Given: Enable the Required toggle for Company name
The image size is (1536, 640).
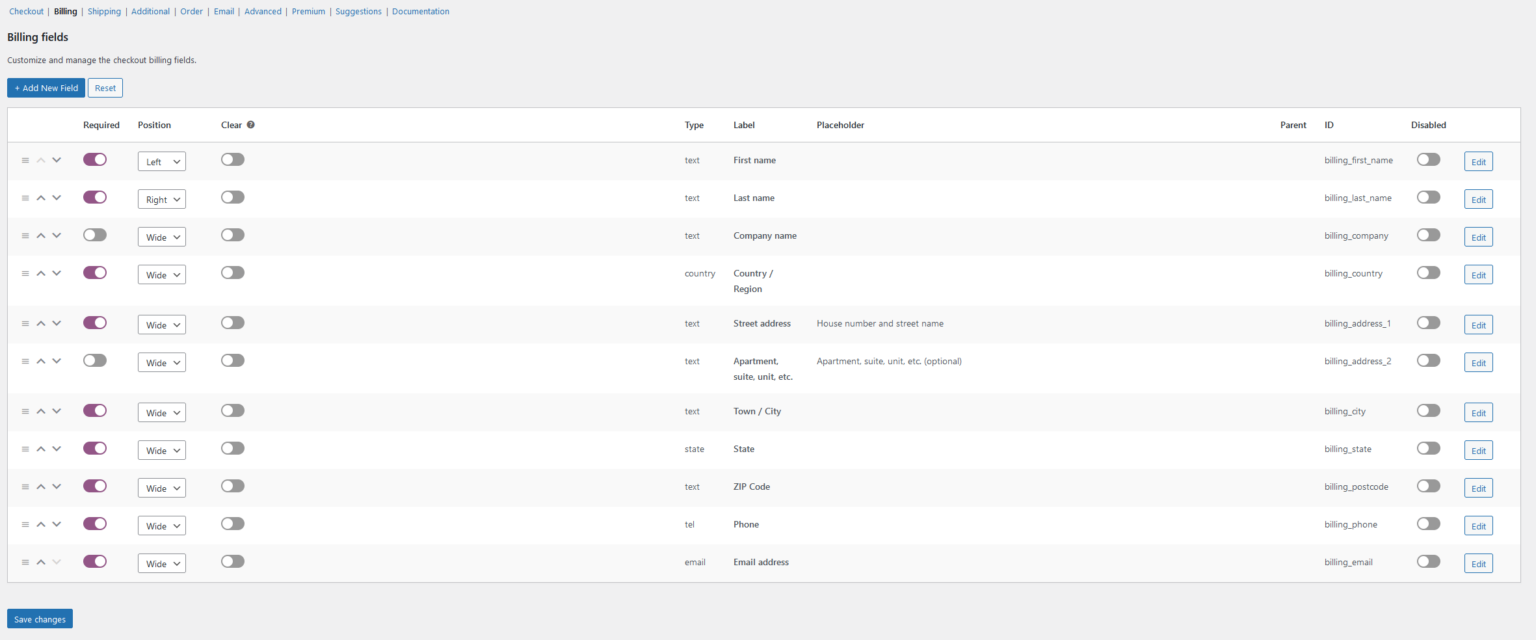Looking at the screenshot, I should click(94, 235).
